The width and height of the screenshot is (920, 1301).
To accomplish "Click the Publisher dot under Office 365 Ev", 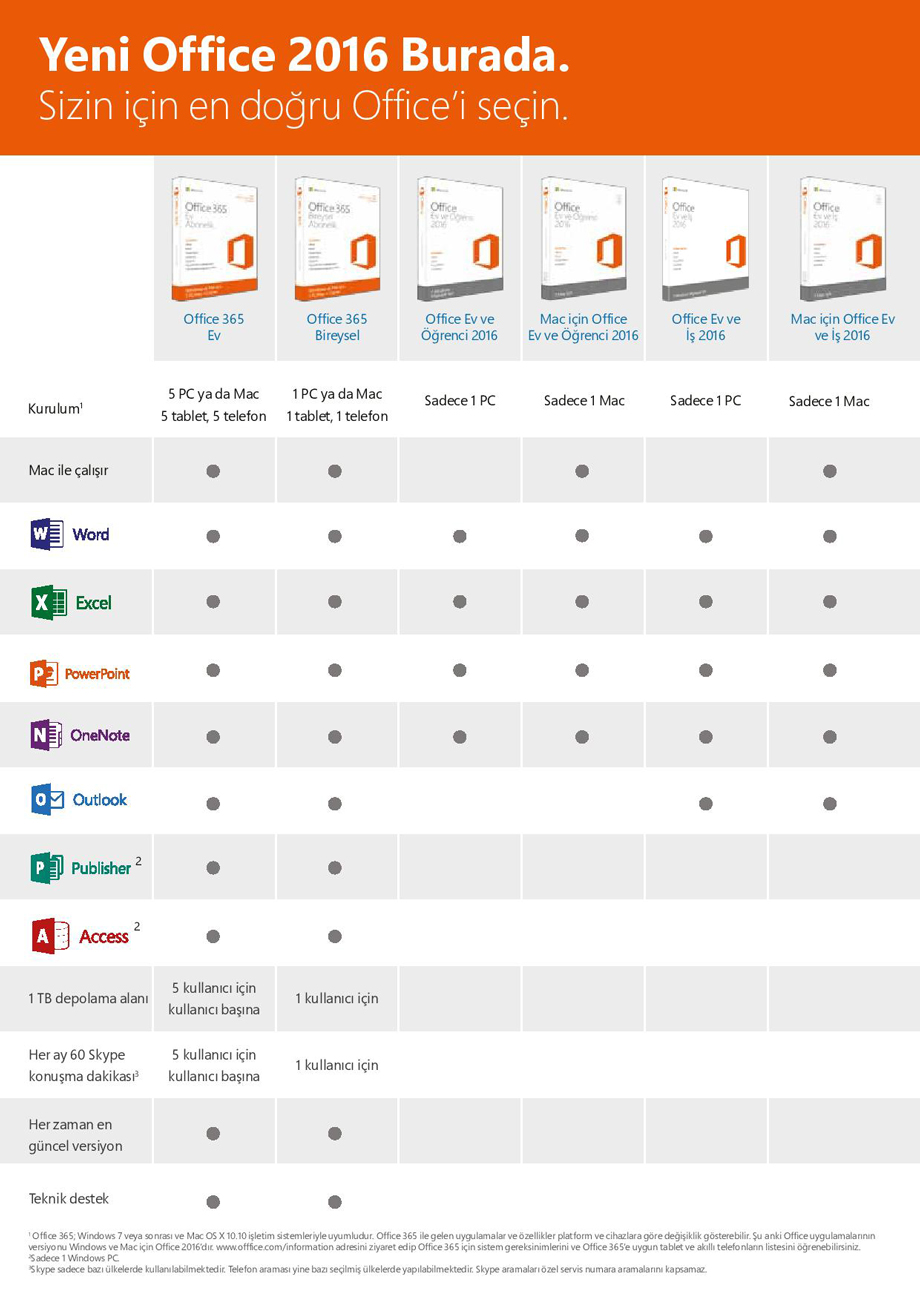I will coord(213,868).
